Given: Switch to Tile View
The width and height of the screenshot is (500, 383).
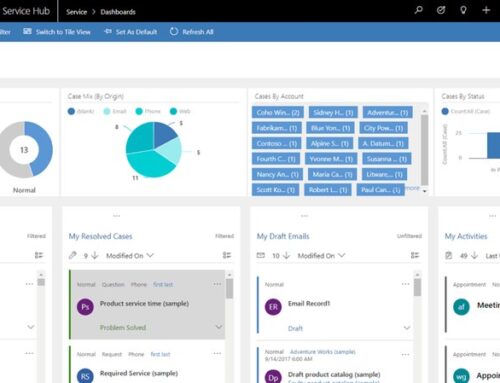Looking at the screenshot, I should 57,32.
